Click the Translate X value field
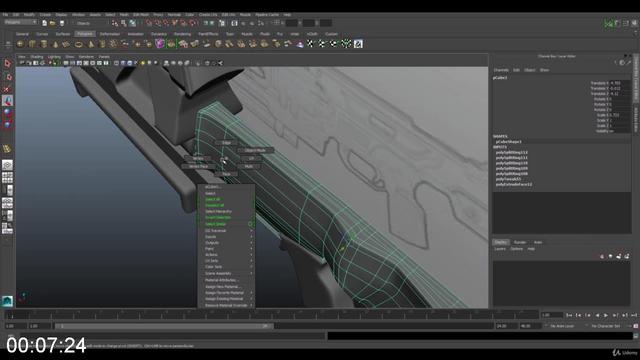Screen dimensions: 640x360 [619, 83]
